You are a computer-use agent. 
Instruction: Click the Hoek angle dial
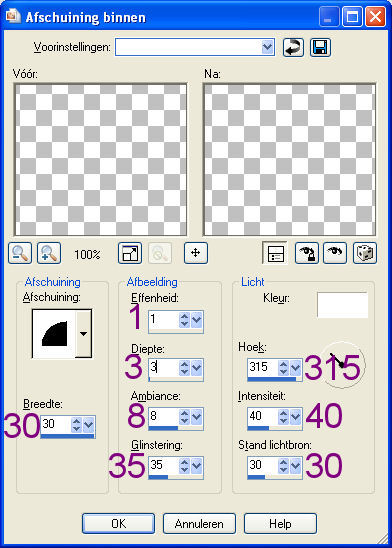tap(342, 365)
